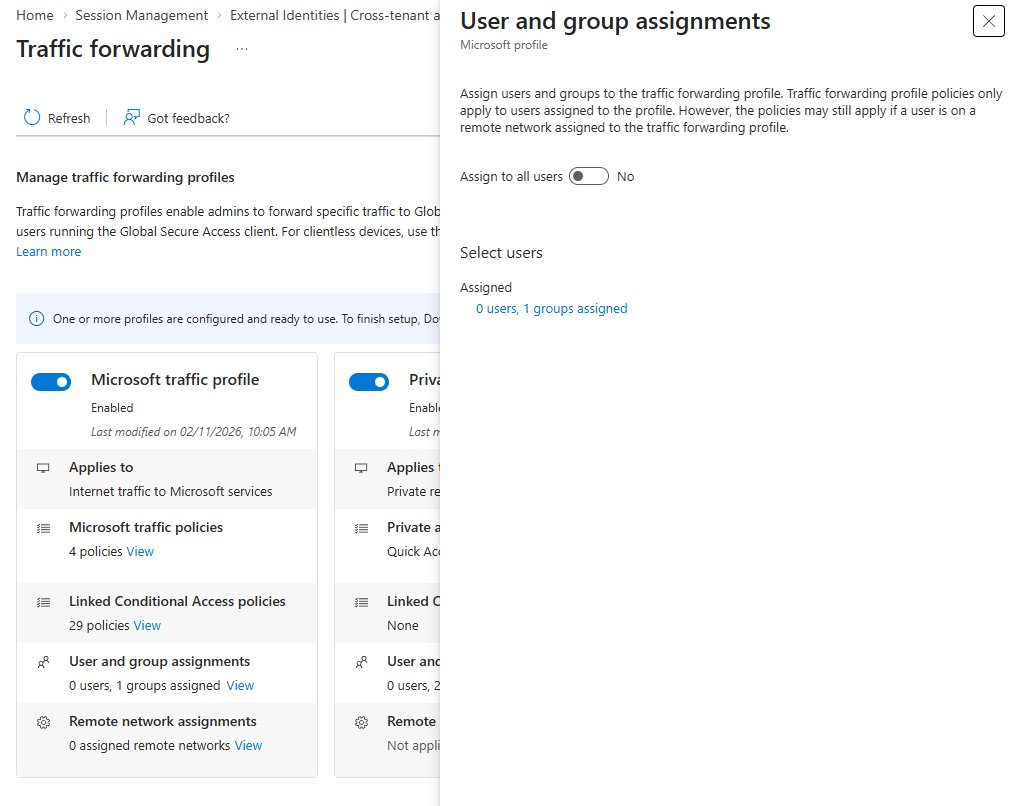
Task: Toggle Assign to all users switch
Action: click(x=588, y=177)
